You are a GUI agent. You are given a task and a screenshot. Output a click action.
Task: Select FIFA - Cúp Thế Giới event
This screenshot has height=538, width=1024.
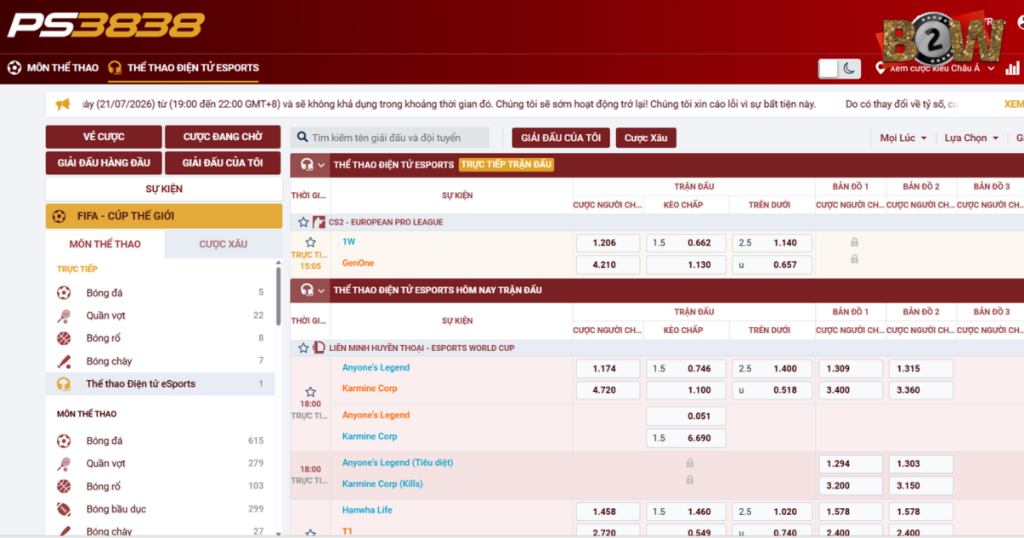coord(163,216)
